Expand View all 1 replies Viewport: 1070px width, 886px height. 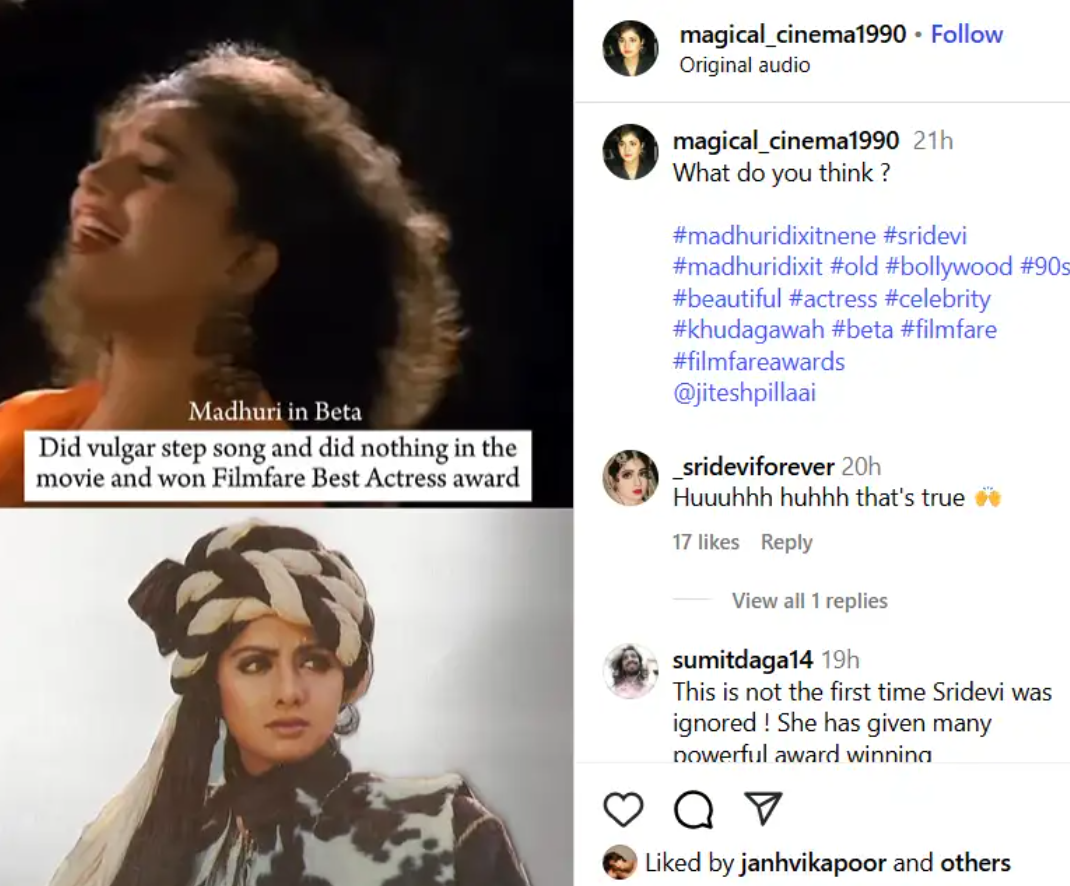click(x=809, y=601)
